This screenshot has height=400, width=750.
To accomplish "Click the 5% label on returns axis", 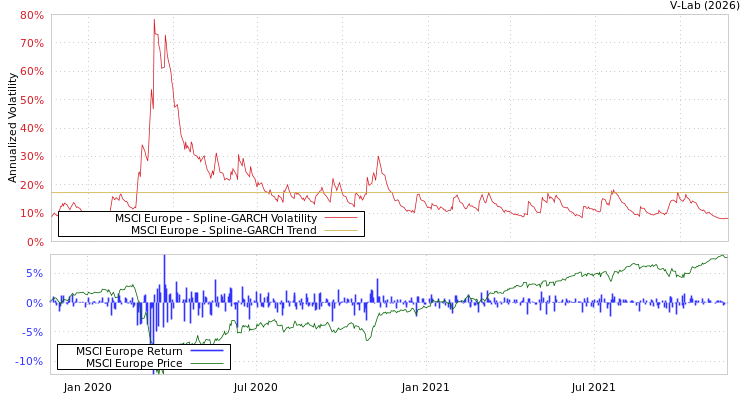I will 34,273.
